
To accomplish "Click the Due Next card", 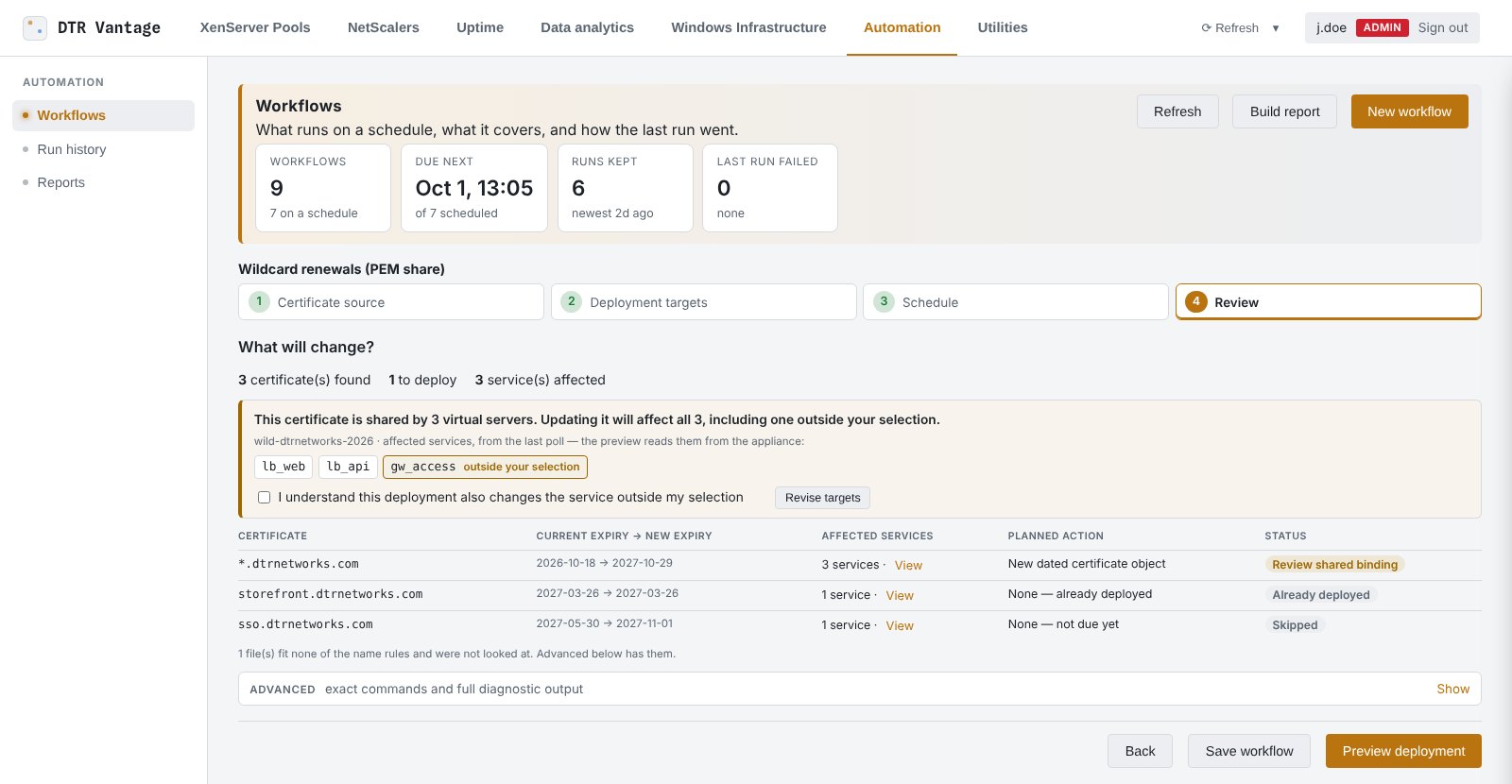I will (x=474, y=188).
